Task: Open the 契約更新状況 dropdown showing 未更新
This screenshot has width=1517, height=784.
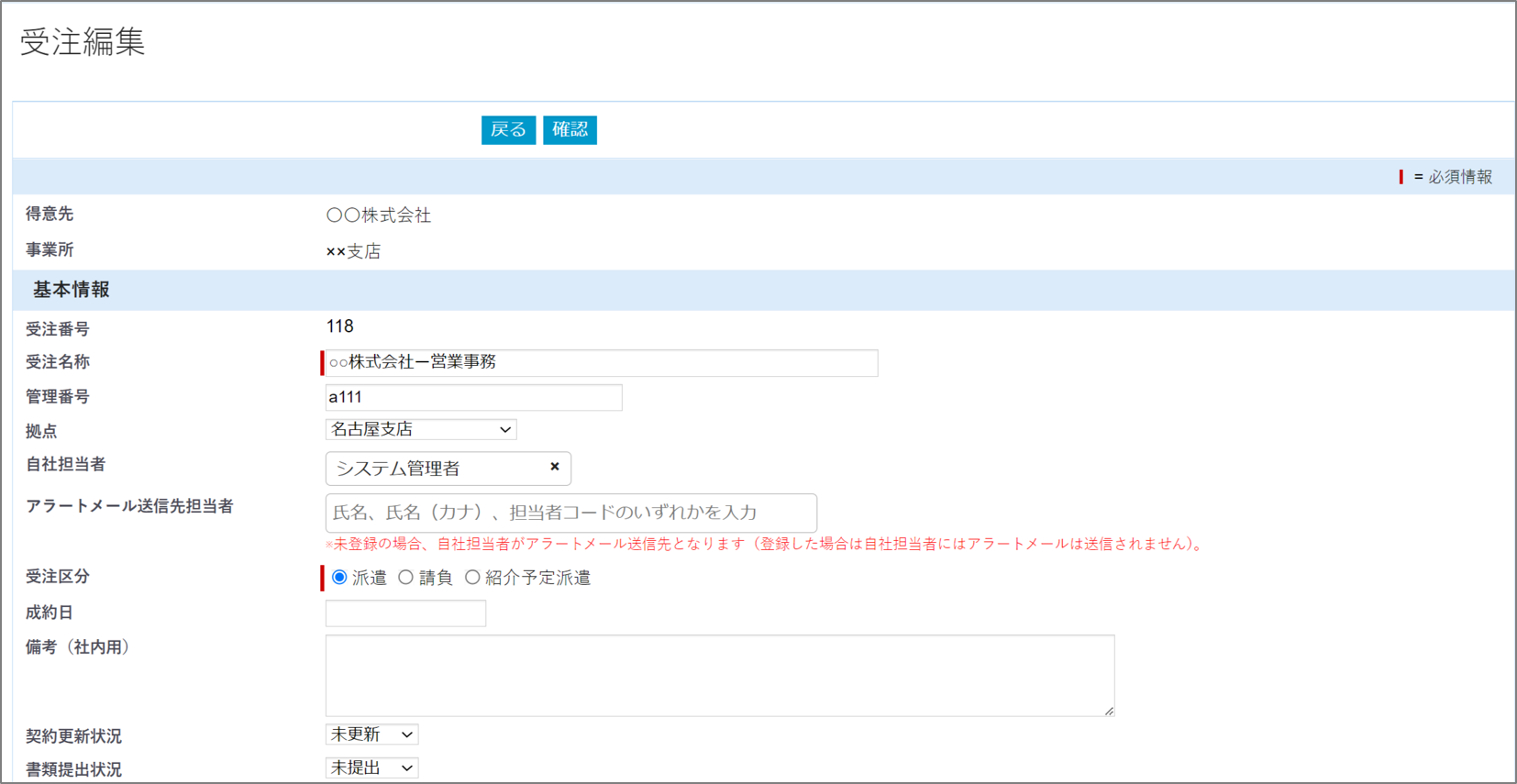Action: point(371,734)
